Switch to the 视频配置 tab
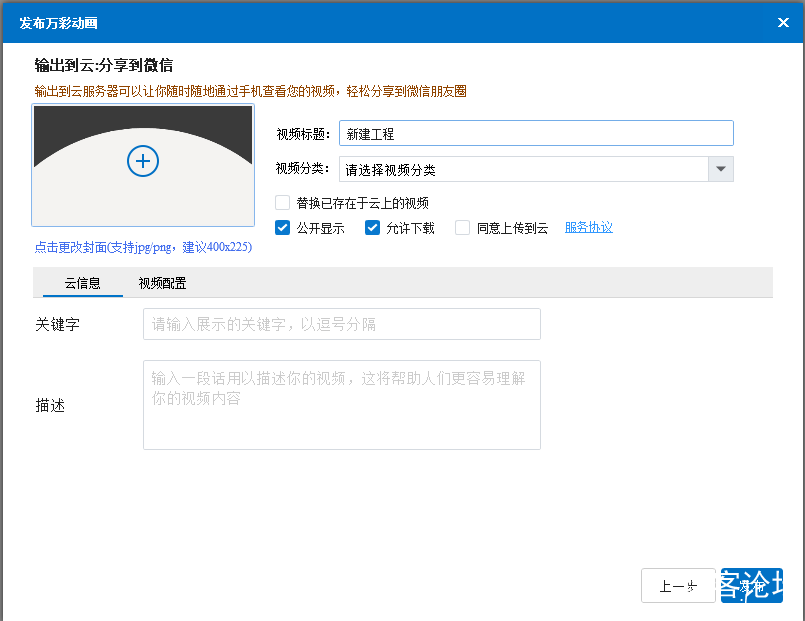Viewport: 805px width, 621px height. pyautogui.click(x=162, y=283)
